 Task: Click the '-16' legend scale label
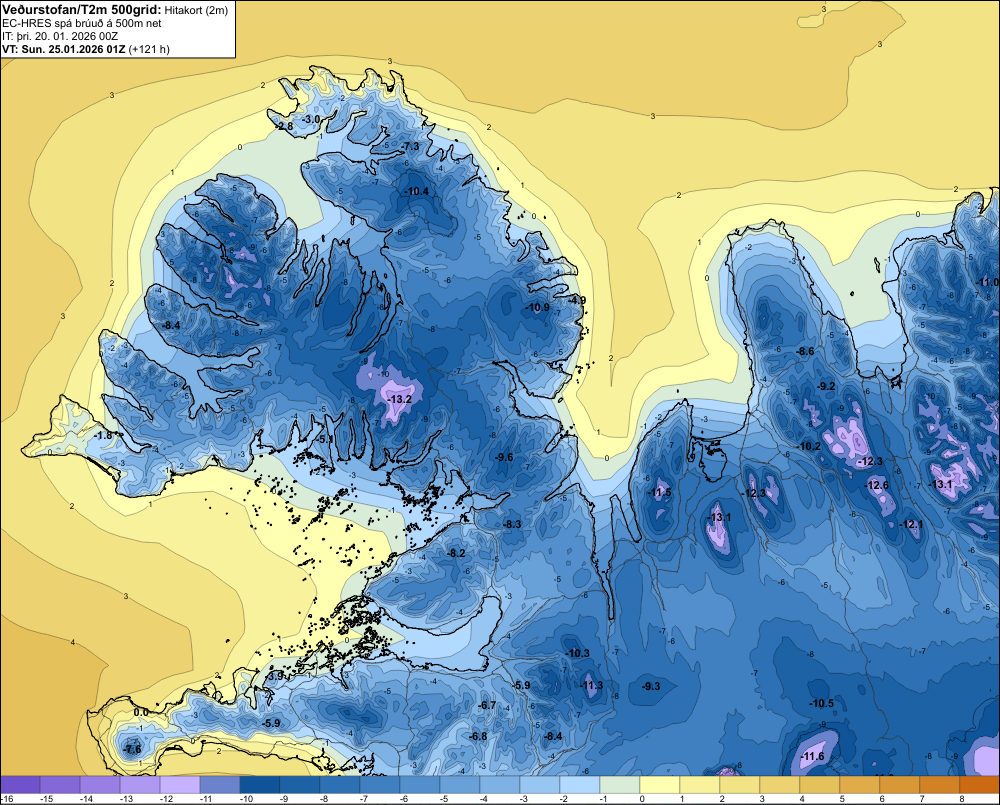[7, 799]
